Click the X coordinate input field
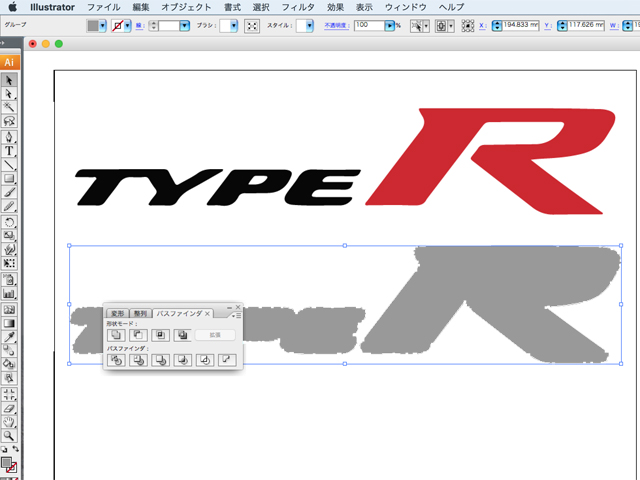 point(521,25)
